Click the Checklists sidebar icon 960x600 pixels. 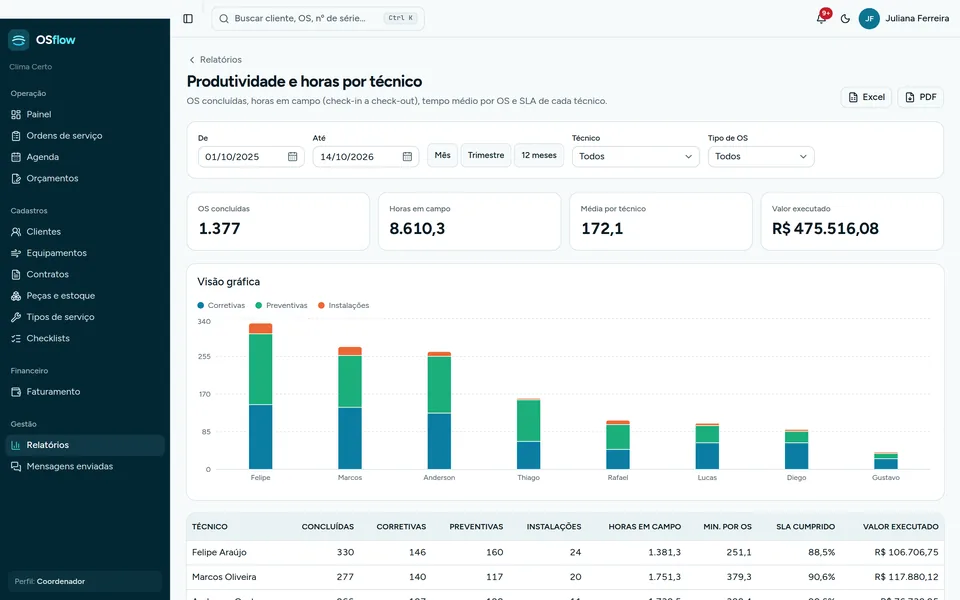(16, 339)
